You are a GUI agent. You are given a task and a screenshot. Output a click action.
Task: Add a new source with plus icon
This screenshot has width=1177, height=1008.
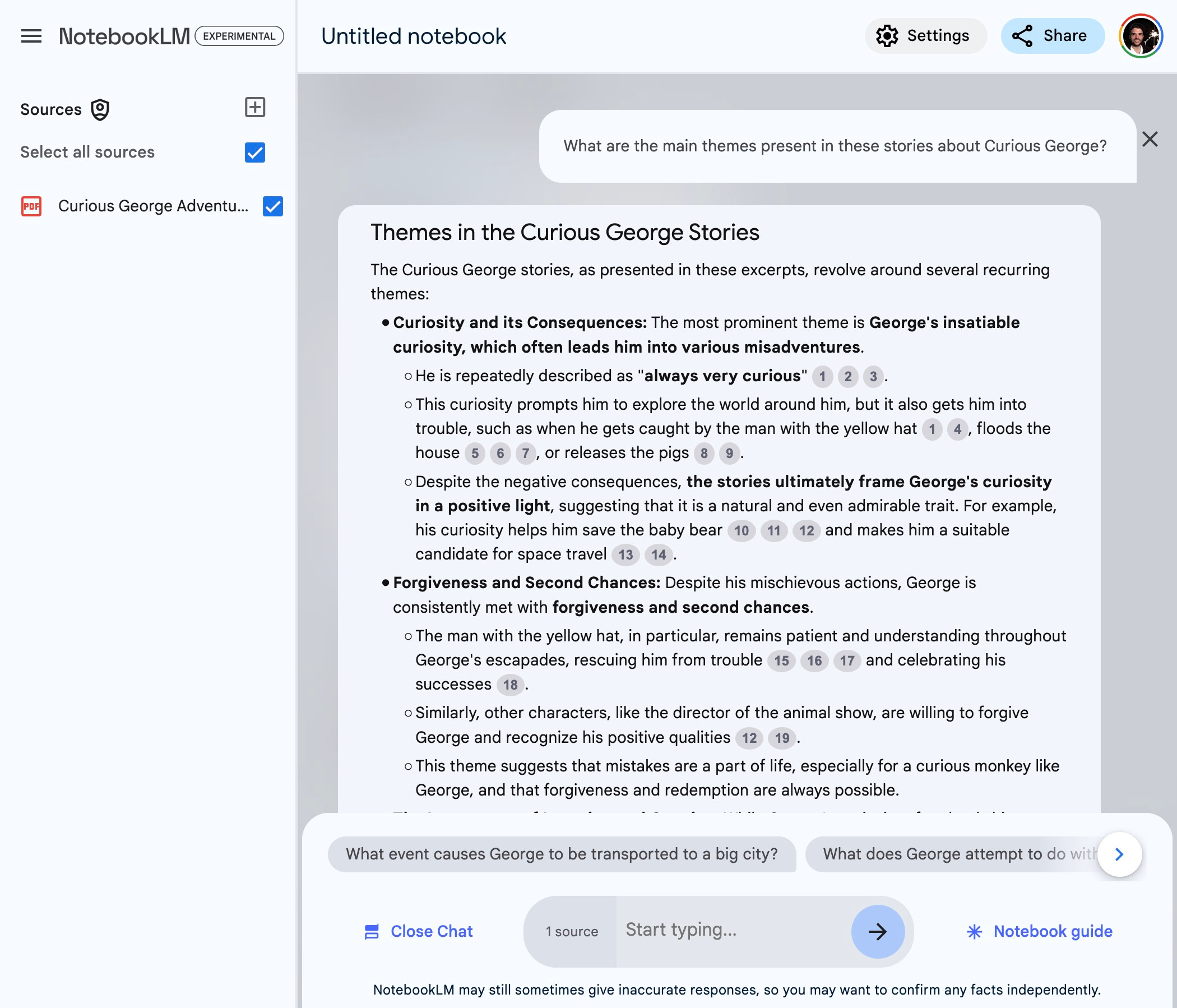(x=255, y=108)
